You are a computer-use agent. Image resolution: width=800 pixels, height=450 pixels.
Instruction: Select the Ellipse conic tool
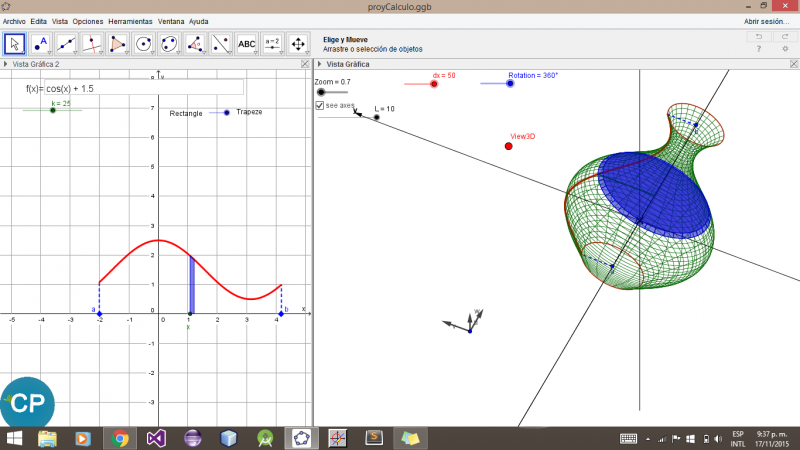point(169,44)
